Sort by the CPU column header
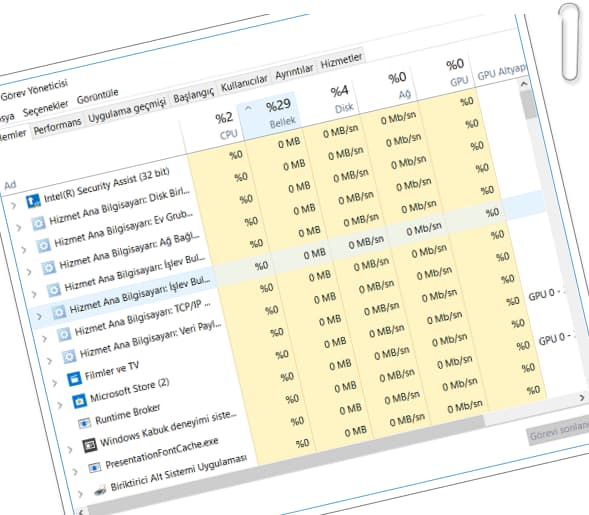Viewport: 589px width, 515px height. tap(215, 131)
